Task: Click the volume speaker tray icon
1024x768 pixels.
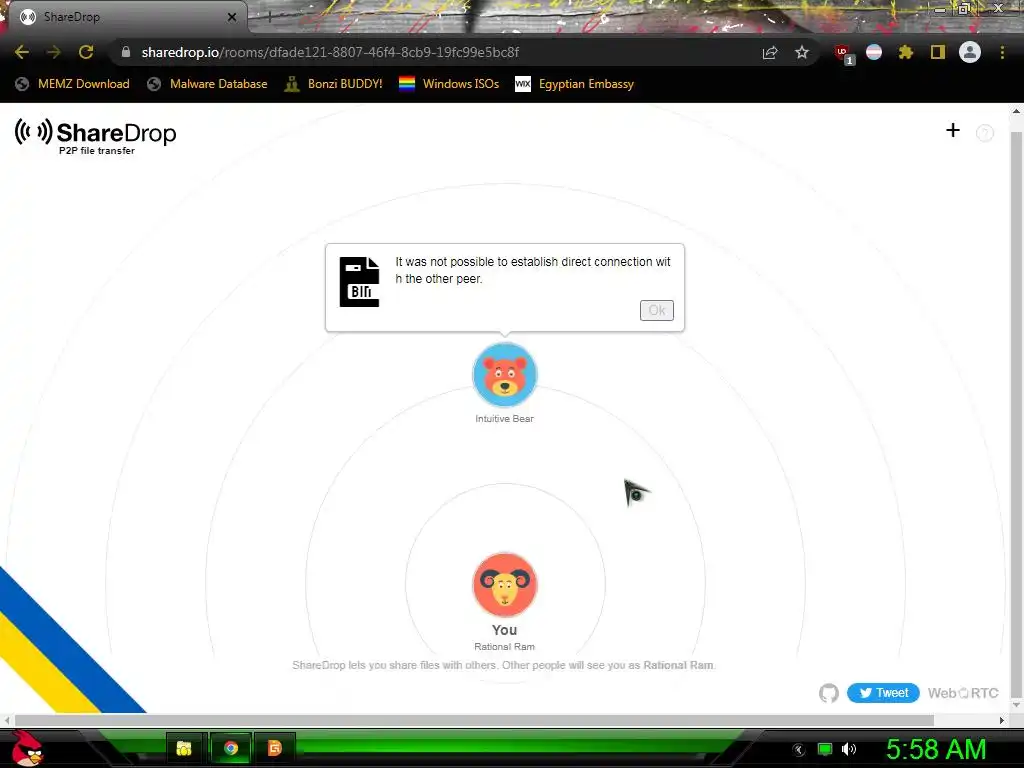Action: pos(849,749)
